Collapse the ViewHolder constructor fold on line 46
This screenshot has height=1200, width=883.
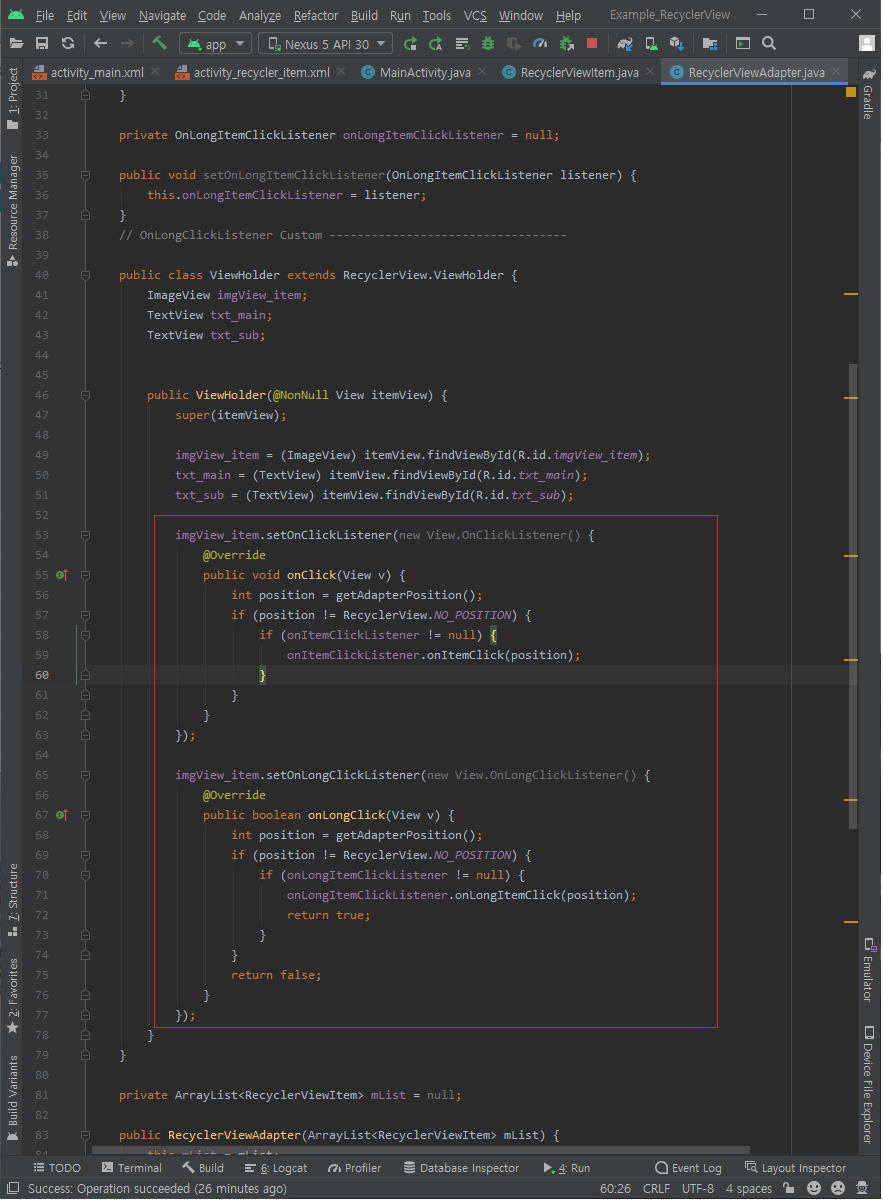pyautogui.click(x=85, y=395)
